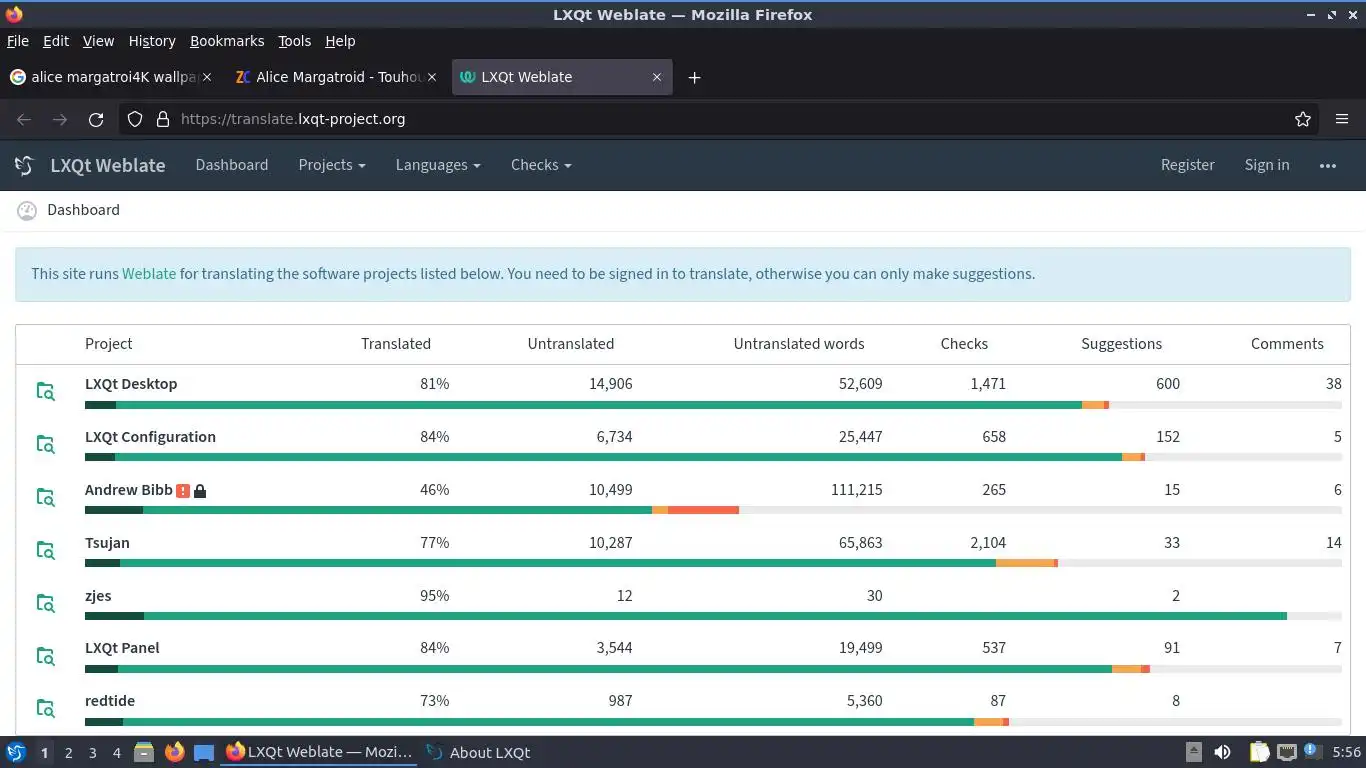Open the Help menu
The image size is (1366, 768).
pos(340,41)
